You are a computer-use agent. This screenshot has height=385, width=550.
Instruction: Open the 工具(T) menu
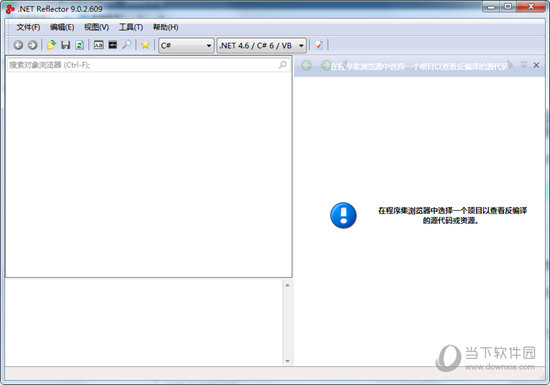point(130,27)
